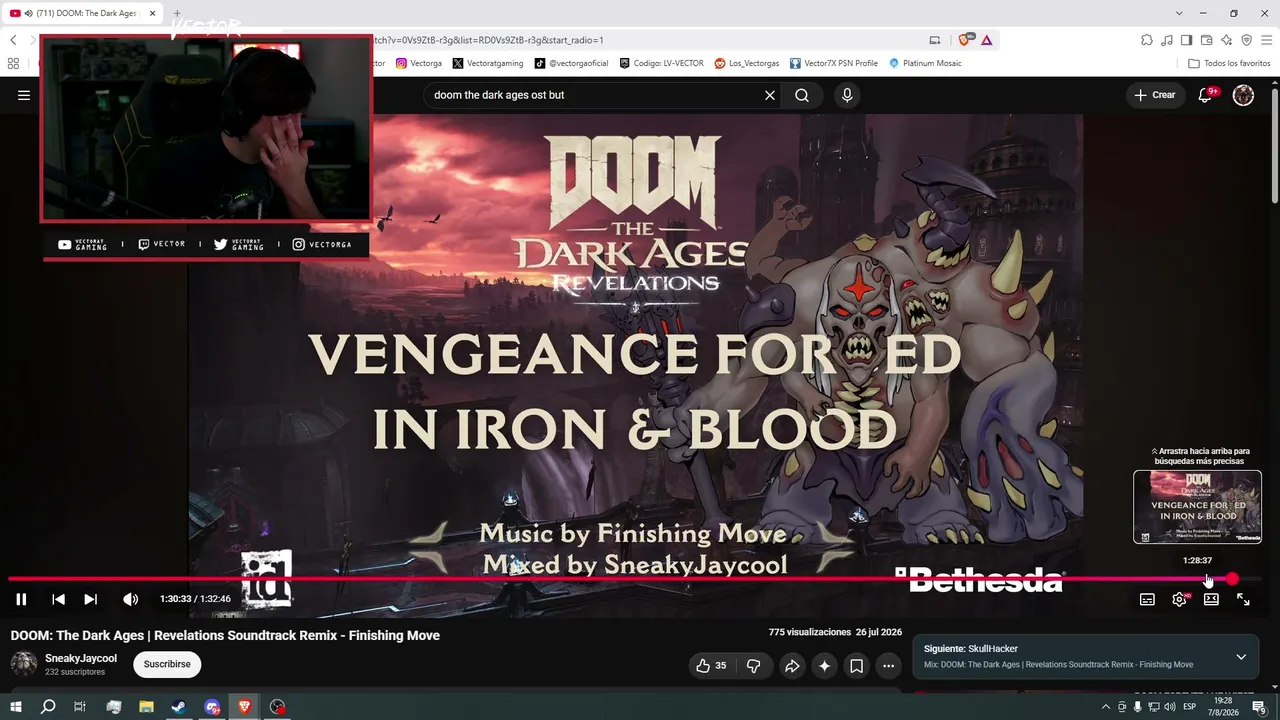Open the Todos los favoritos folder
This screenshot has width=1280, height=720.
point(1229,63)
